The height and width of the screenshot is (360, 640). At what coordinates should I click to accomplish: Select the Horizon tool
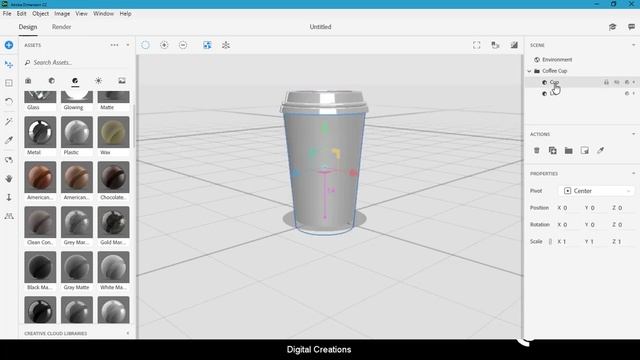tap(9, 216)
